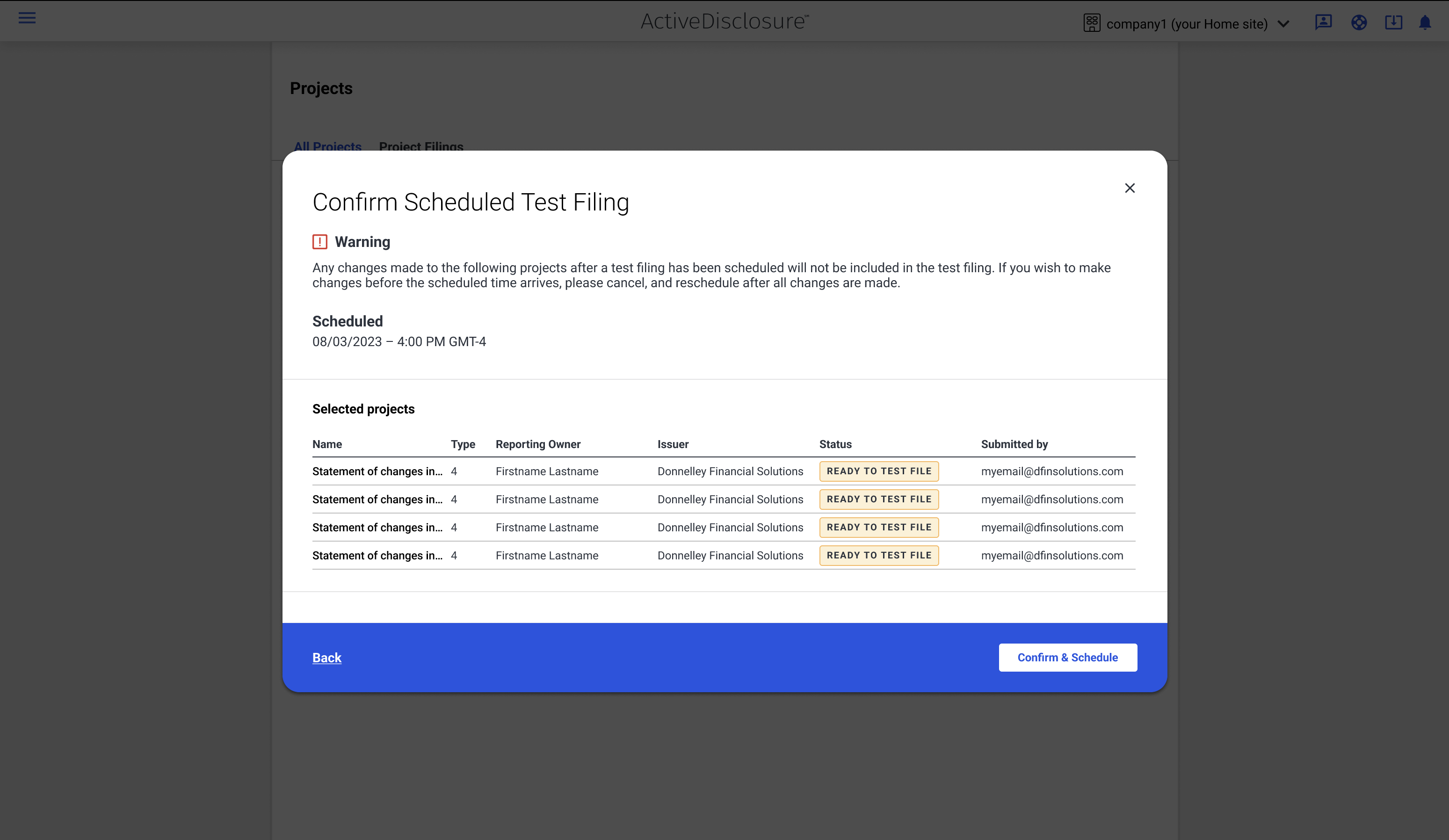The height and width of the screenshot is (840, 1449).
Task: Open the downloads icon in header
Action: tap(1393, 22)
